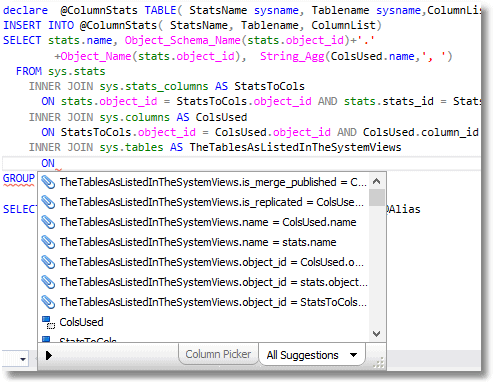Select the All Suggestions tab
Screen dimensions: 495x385
302,355
